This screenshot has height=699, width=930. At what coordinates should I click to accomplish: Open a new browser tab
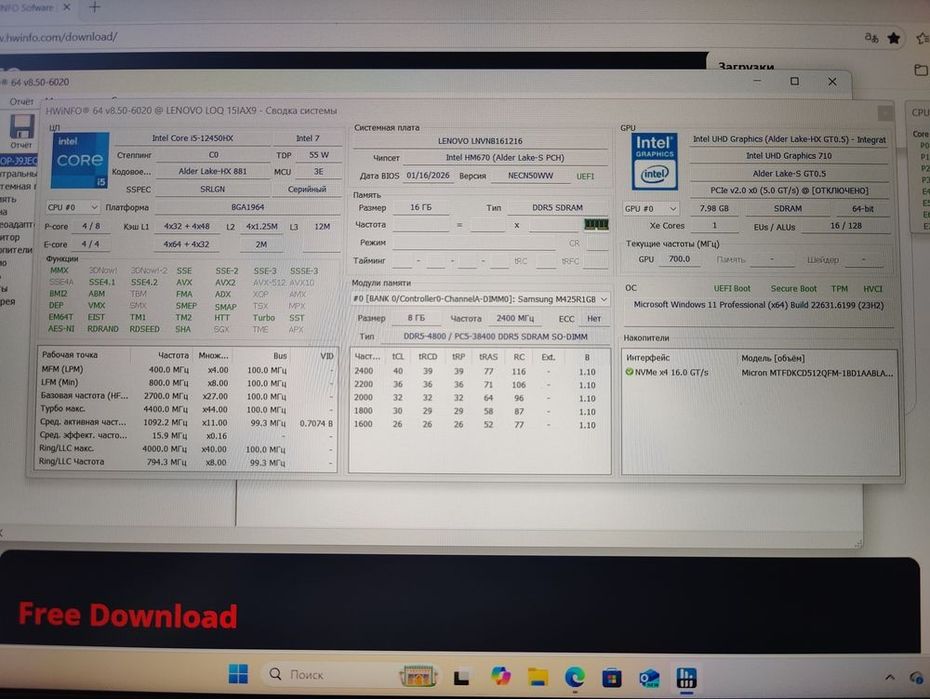pyautogui.click(x=94, y=7)
